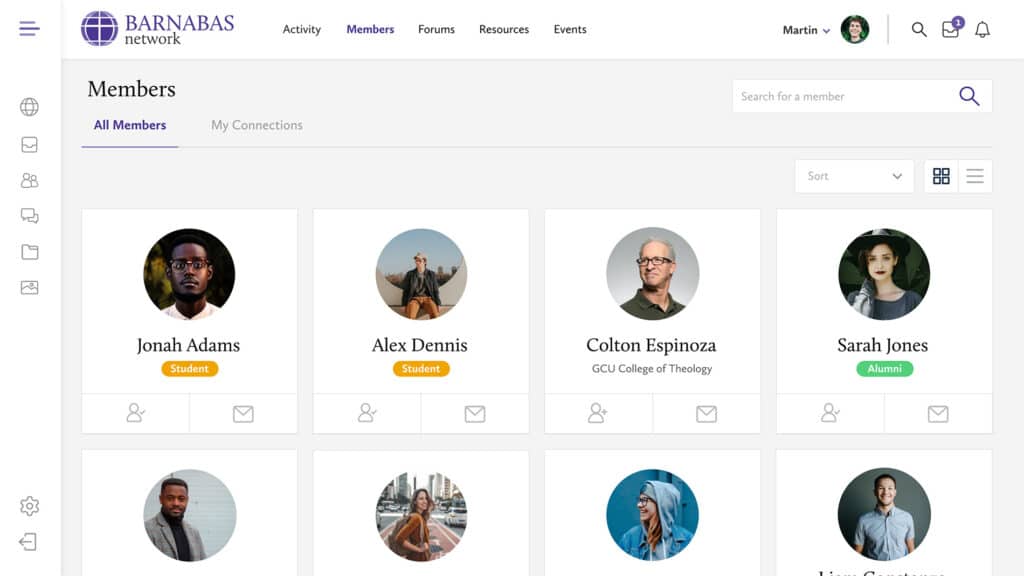Switch to list view layout
The image size is (1024, 576).
pos(975,176)
